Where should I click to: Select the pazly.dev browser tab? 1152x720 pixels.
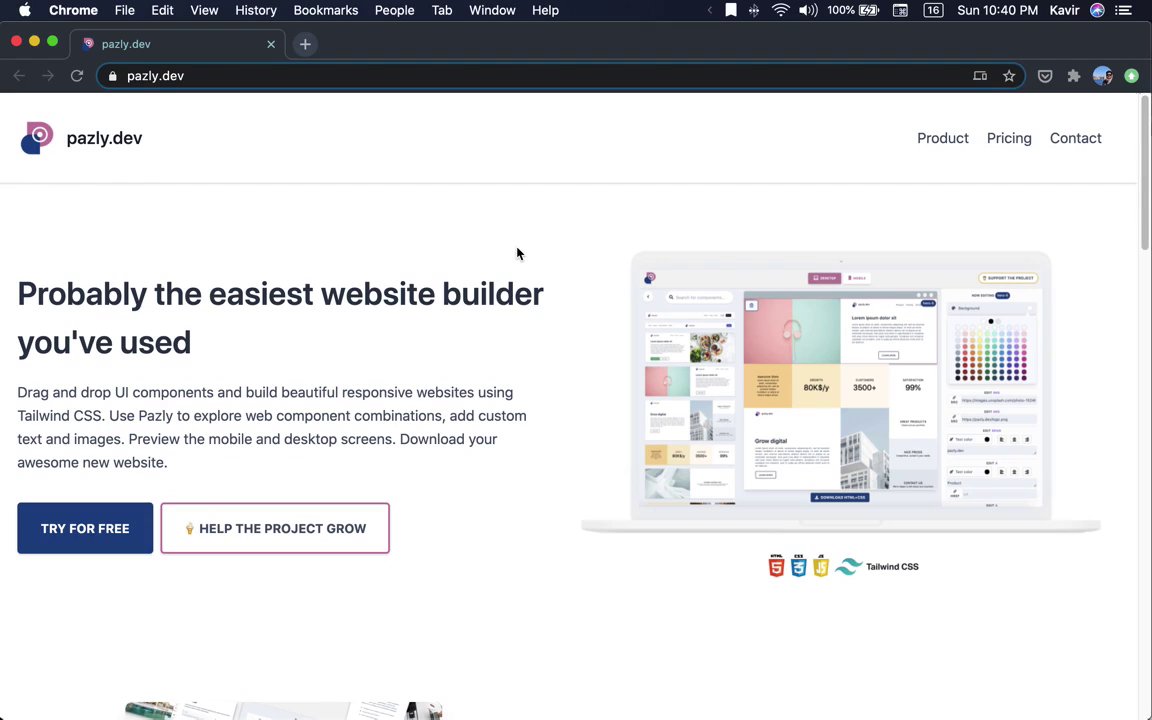[x=176, y=44]
